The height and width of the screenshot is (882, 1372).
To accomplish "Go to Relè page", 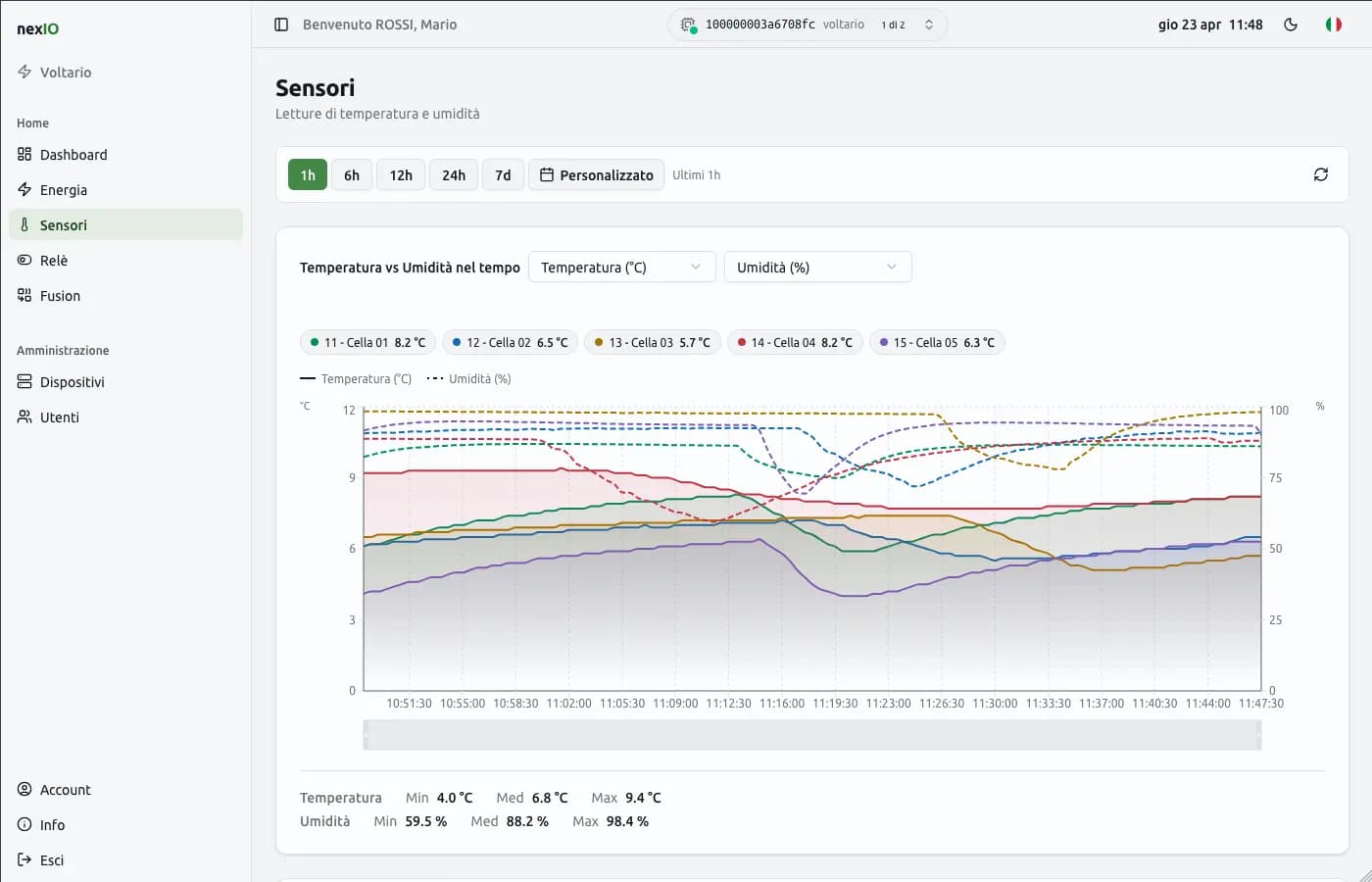I will tap(54, 261).
